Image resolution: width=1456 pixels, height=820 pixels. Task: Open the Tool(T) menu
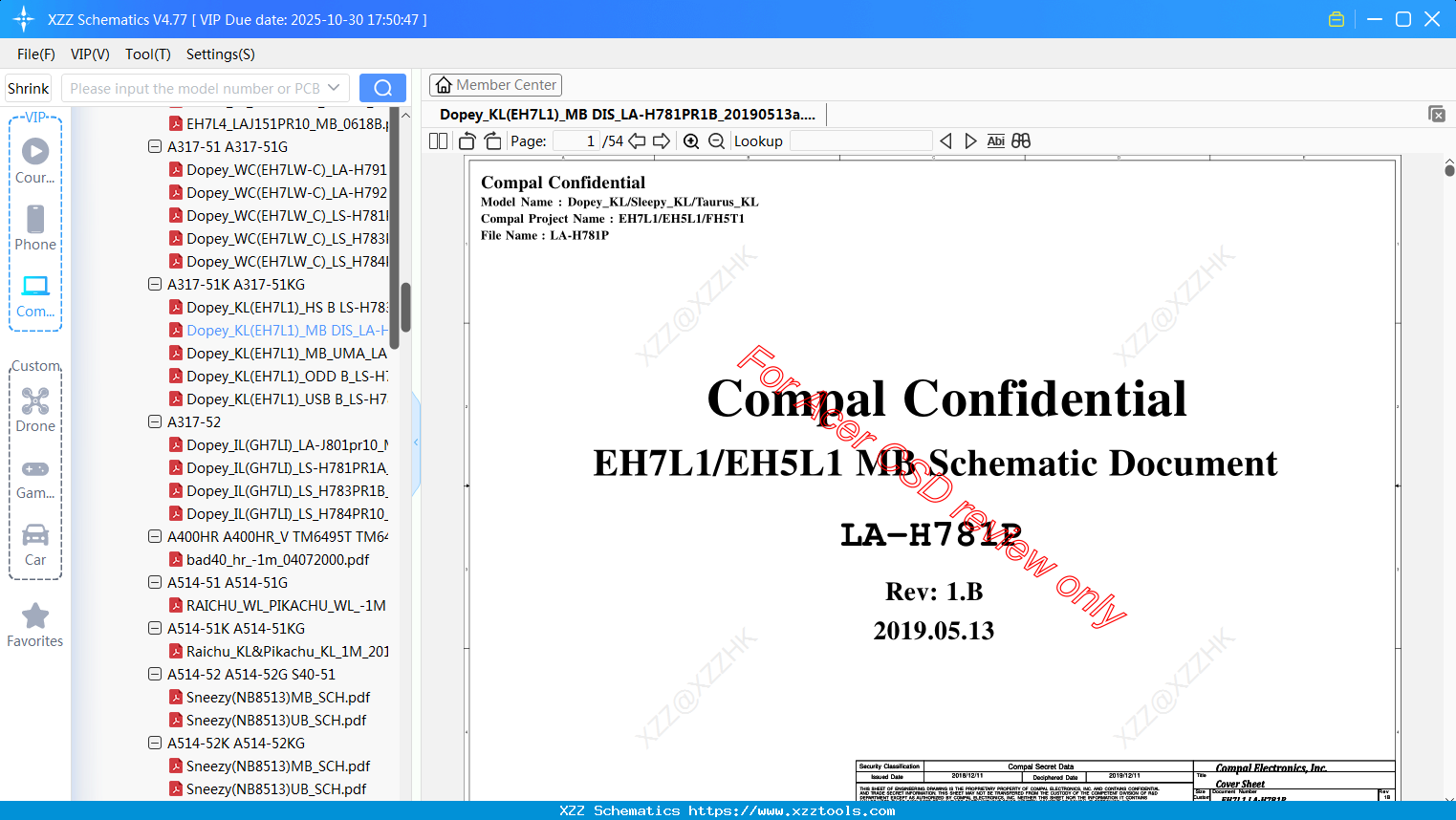click(148, 54)
